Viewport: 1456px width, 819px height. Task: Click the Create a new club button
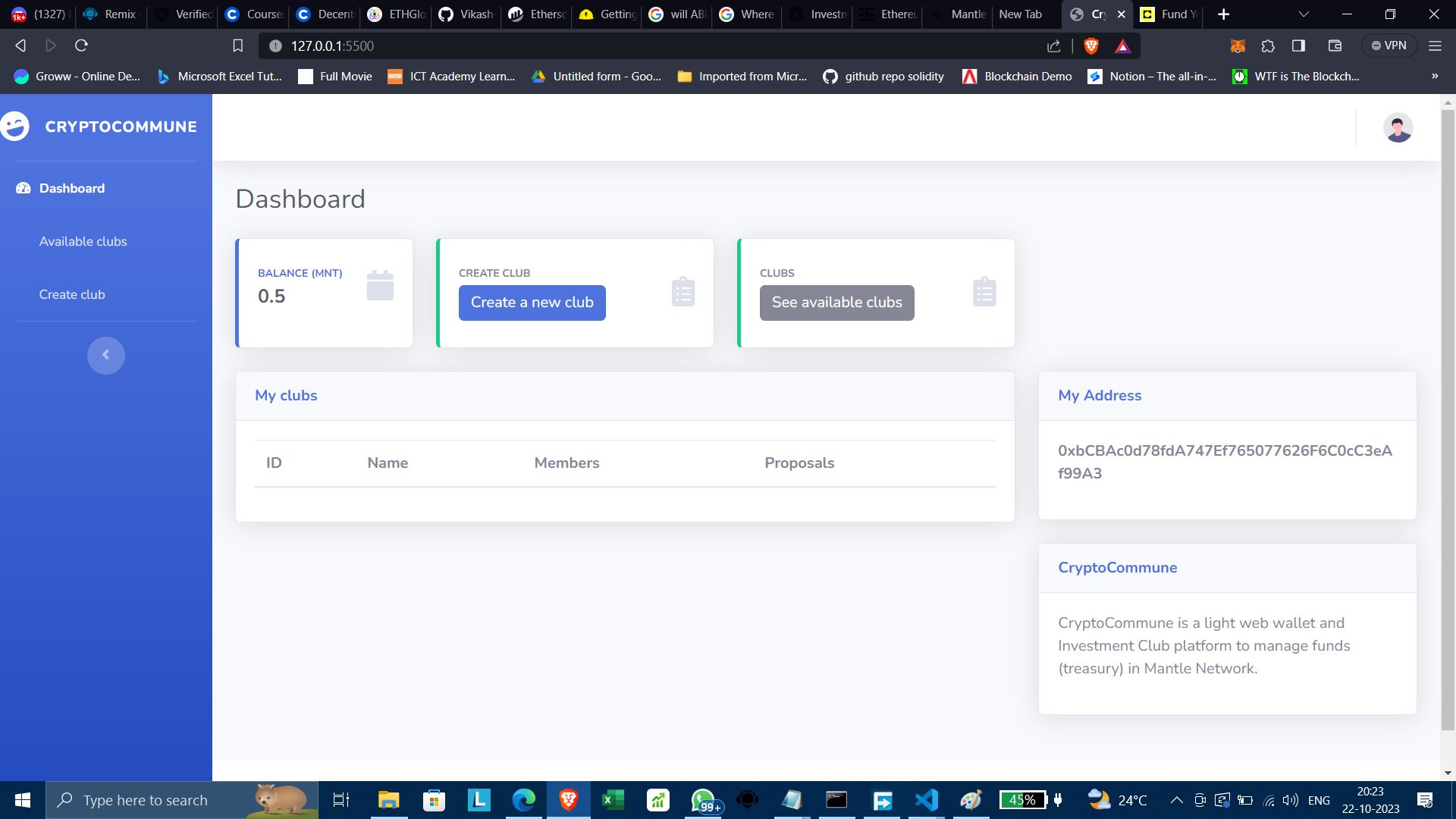(532, 303)
